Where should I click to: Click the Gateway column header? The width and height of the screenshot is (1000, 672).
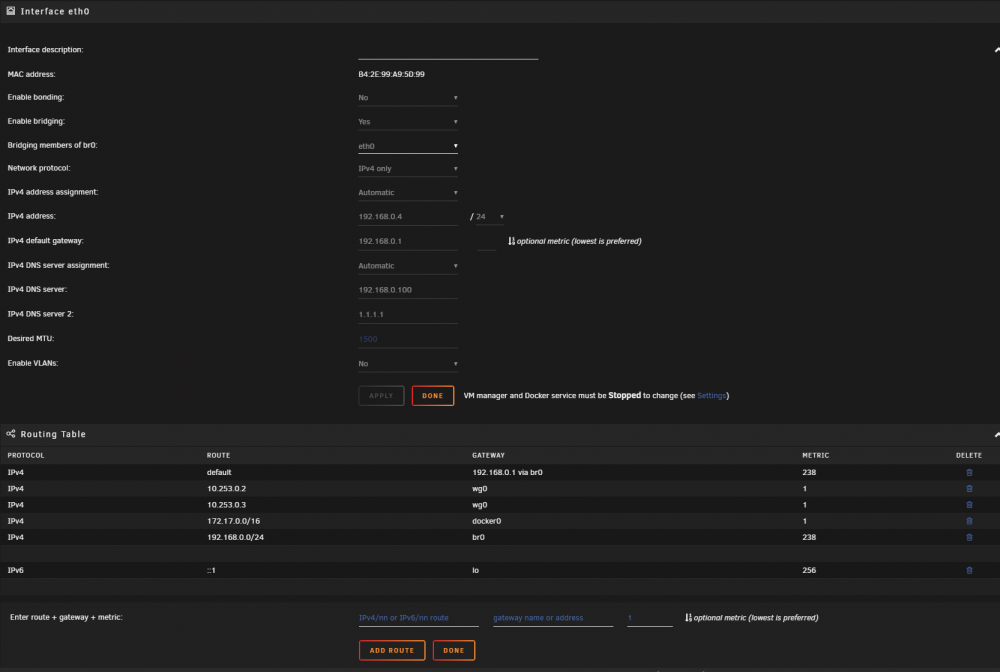(488, 455)
